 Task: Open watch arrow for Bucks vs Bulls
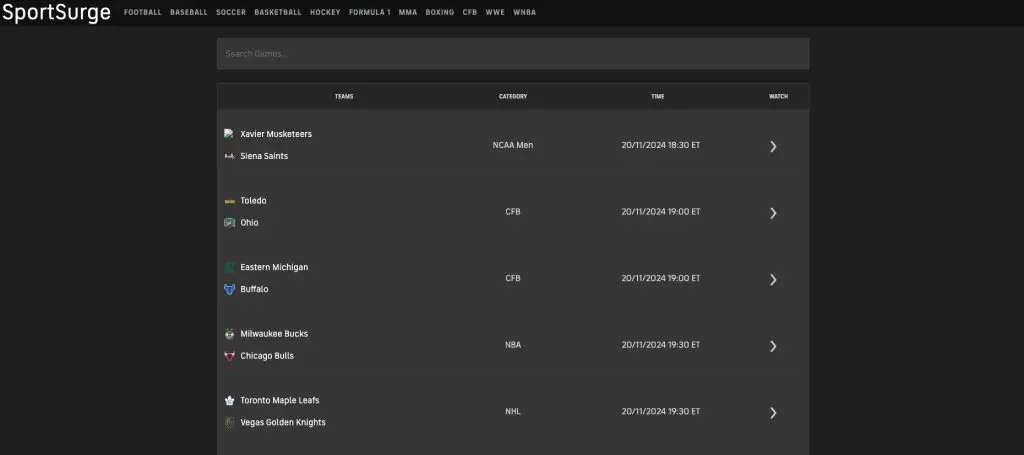point(773,346)
